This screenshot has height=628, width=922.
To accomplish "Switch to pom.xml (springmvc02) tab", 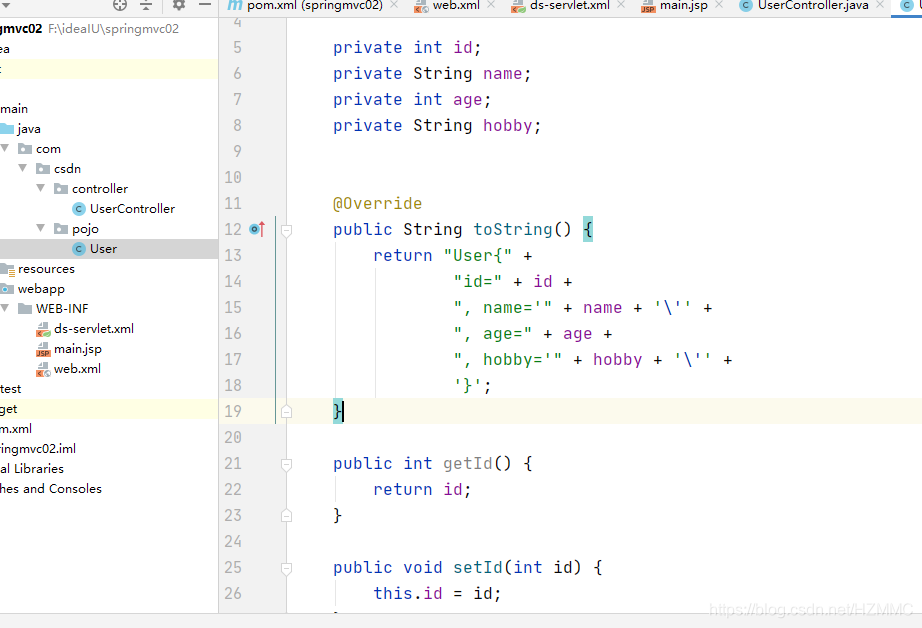I will point(315,6).
